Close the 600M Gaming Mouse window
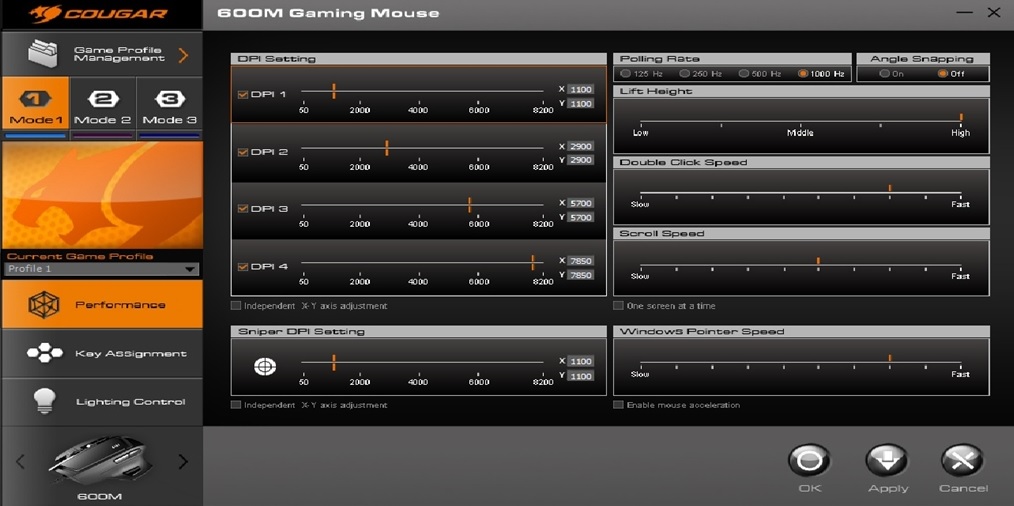Screen dimensions: 1014x506 tap(993, 12)
